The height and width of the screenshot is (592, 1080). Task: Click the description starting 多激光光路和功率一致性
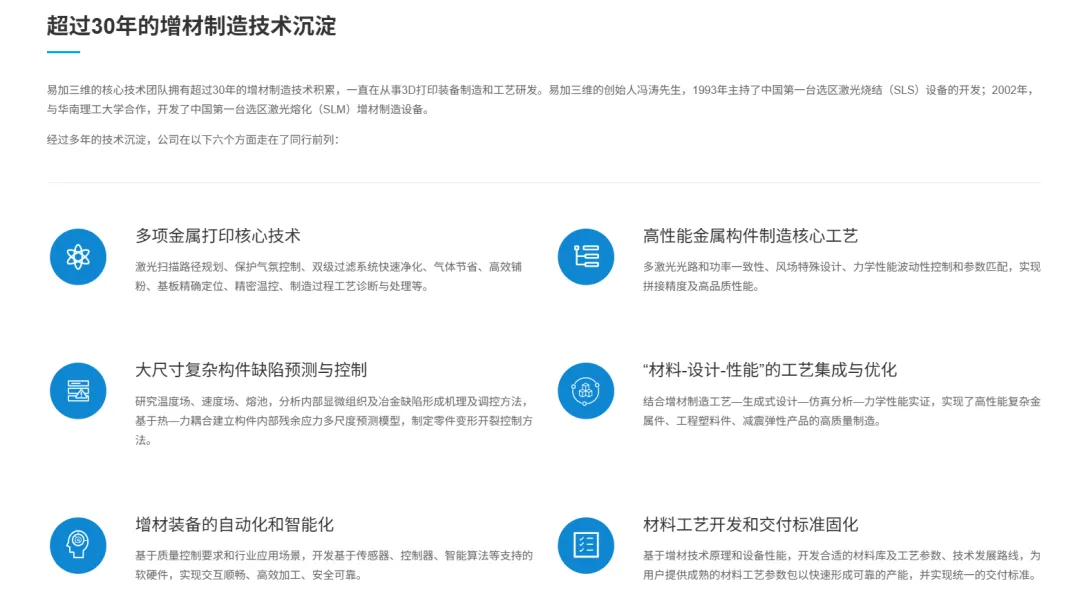click(x=842, y=276)
